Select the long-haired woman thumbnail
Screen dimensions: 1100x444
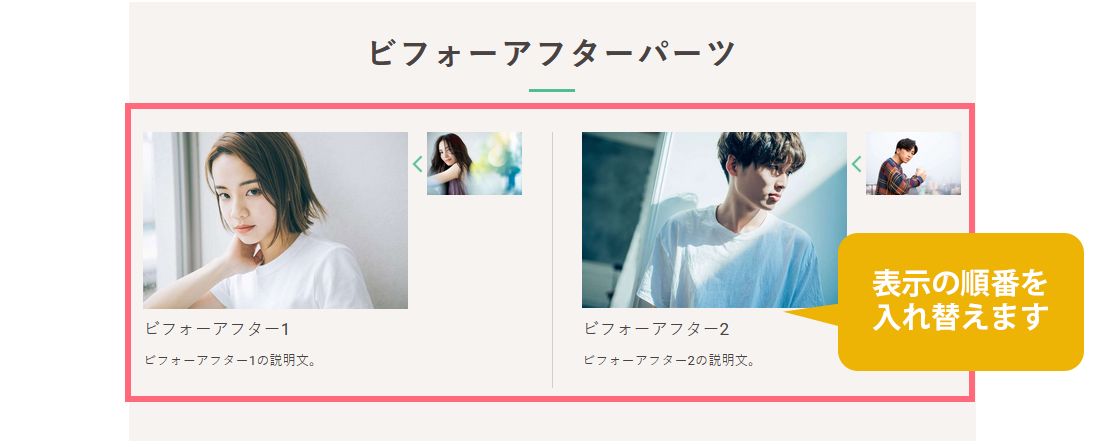point(474,163)
